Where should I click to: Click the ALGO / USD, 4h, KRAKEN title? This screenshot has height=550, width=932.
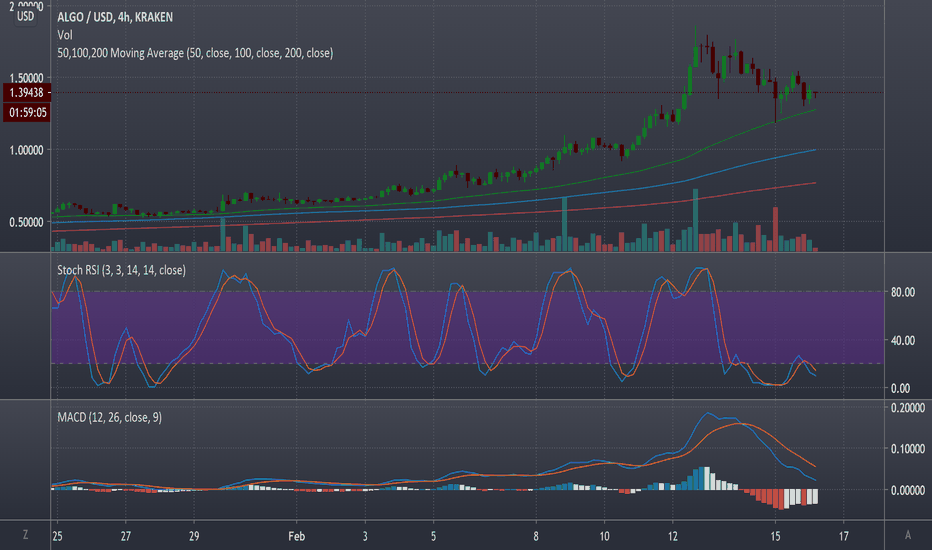coord(115,17)
